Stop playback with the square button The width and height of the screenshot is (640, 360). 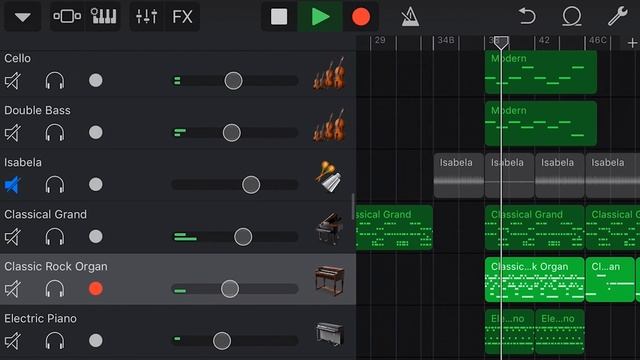[x=279, y=17]
